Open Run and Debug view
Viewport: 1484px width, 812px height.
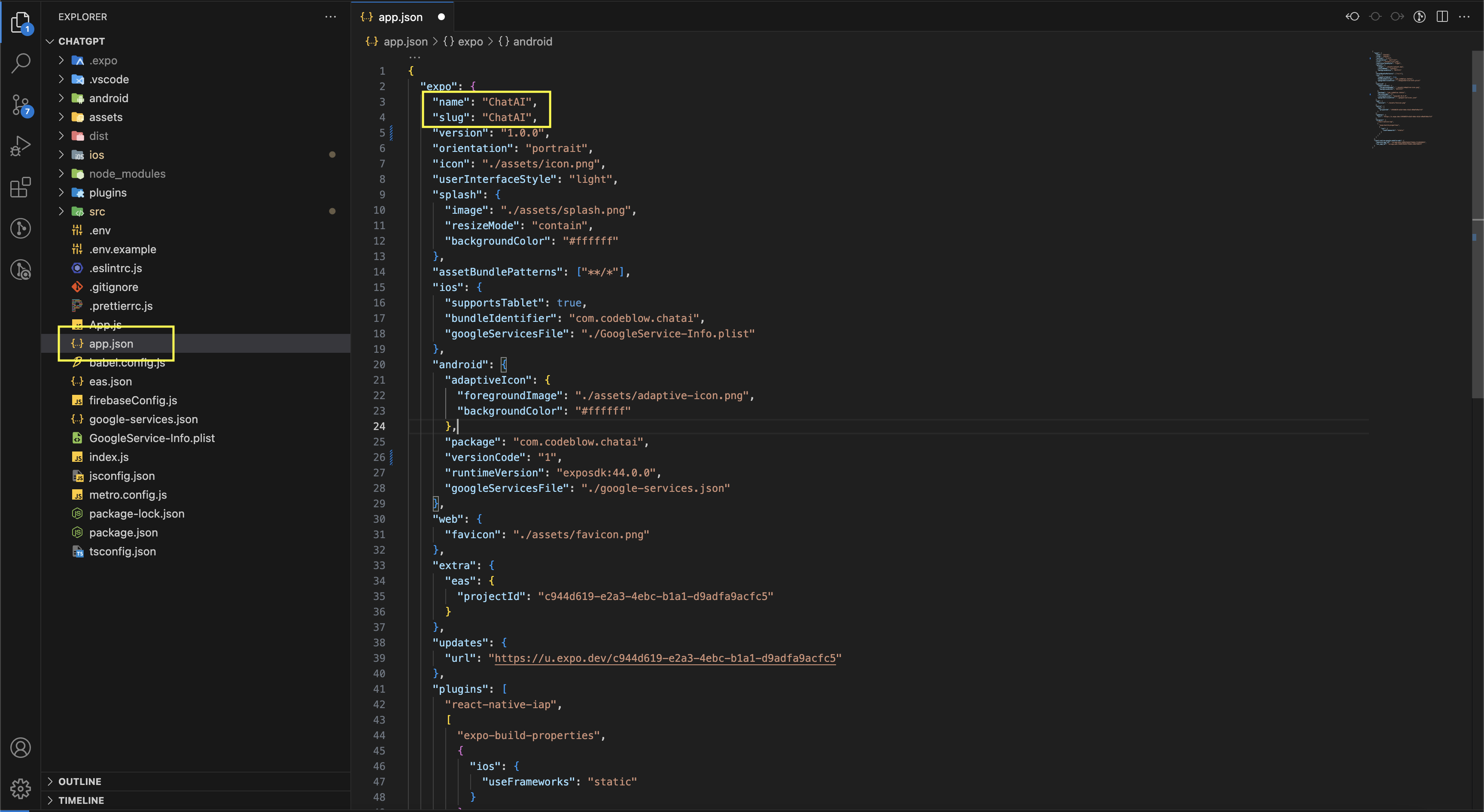click(x=21, y=146)
